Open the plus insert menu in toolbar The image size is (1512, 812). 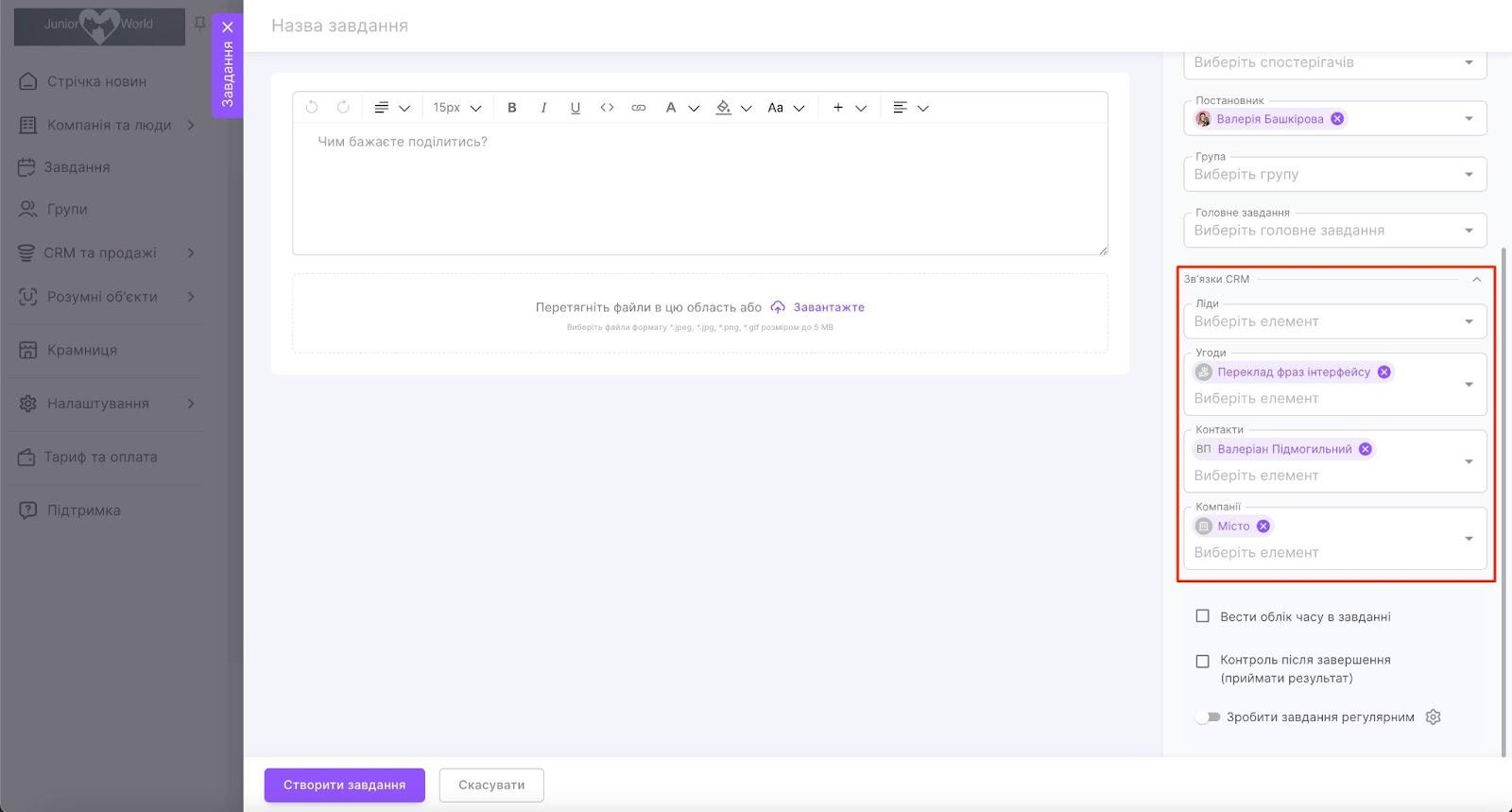click(x=849, y=108)
